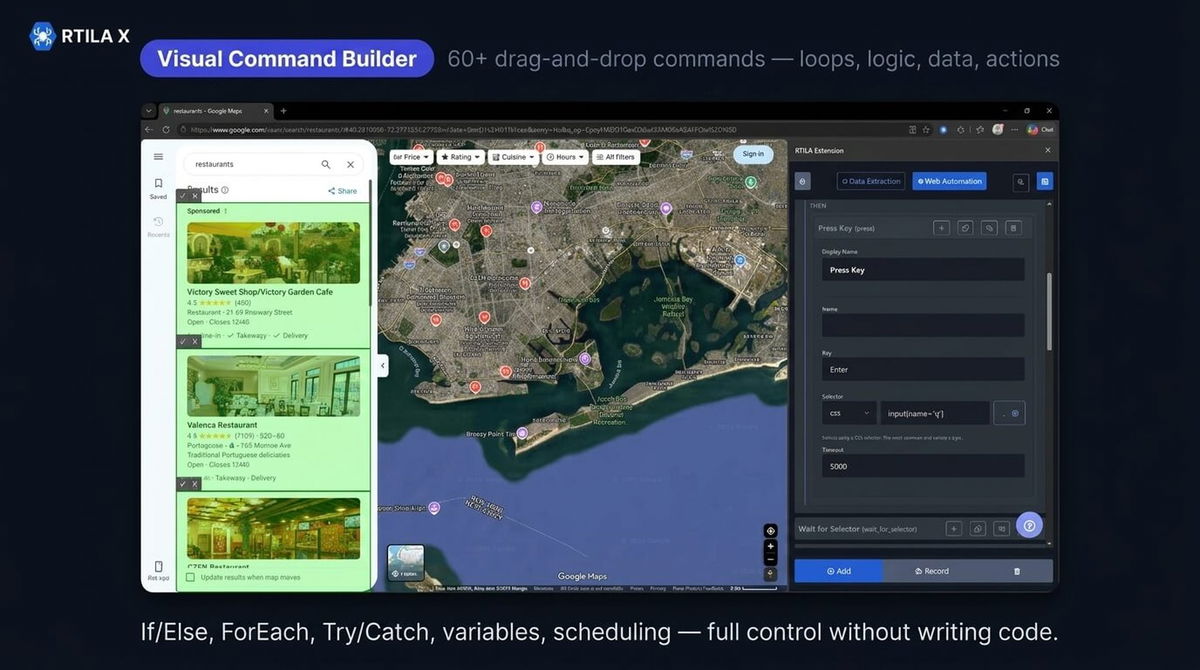This screenshot has width=1200, height=670.
Task: Click the Sign in button on map
Action: tap(753, 154)
